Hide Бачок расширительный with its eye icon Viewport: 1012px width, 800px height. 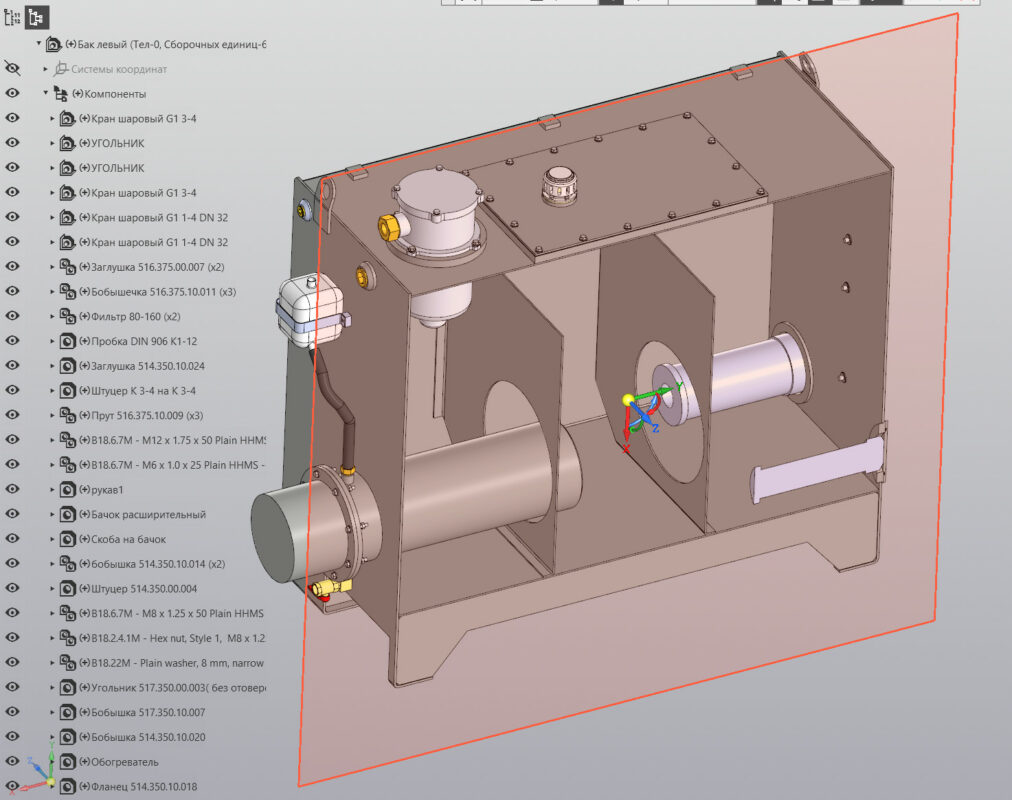[x=12, y=514]
